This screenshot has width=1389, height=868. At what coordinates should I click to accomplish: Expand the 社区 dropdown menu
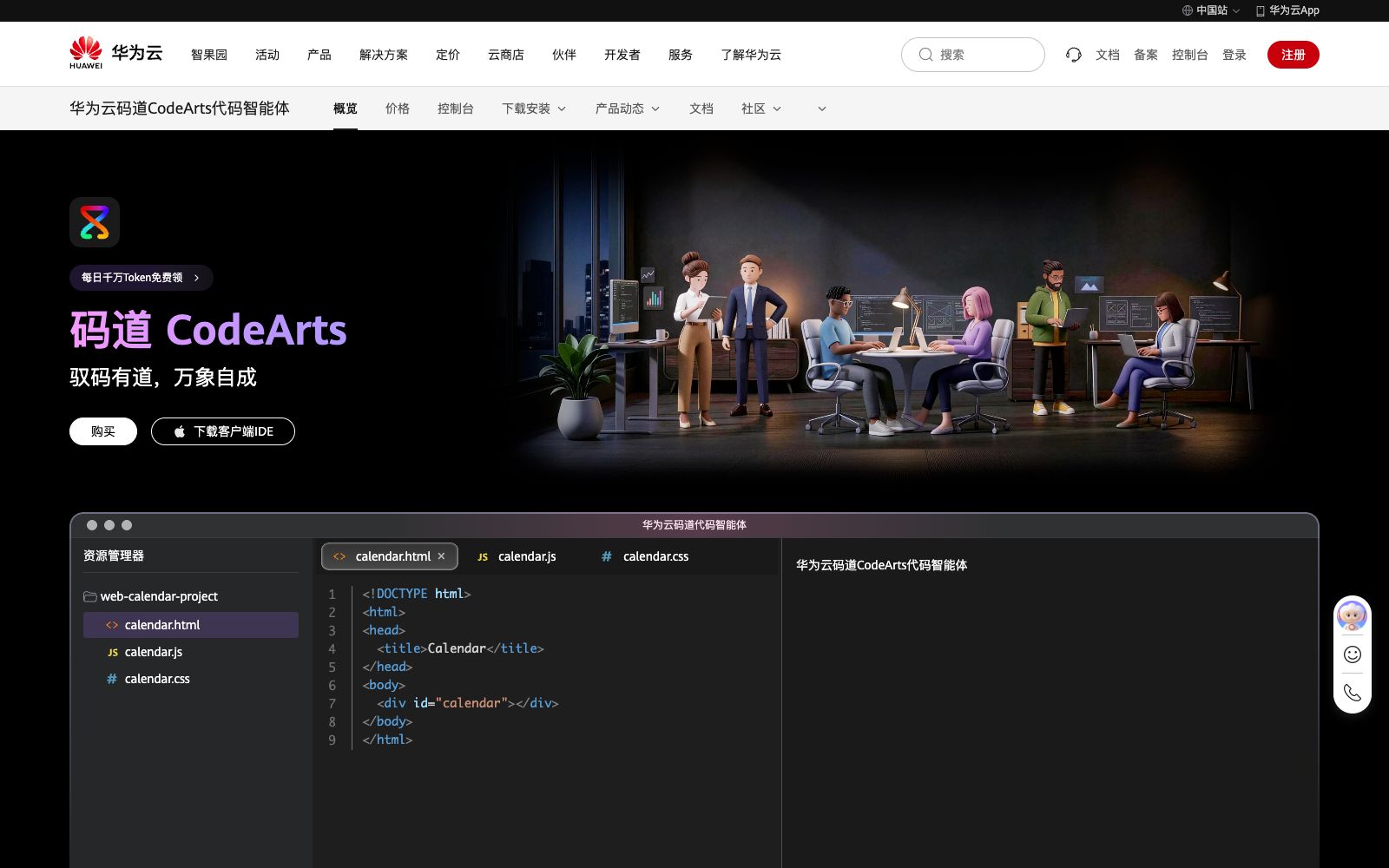(x=777, y=108)
